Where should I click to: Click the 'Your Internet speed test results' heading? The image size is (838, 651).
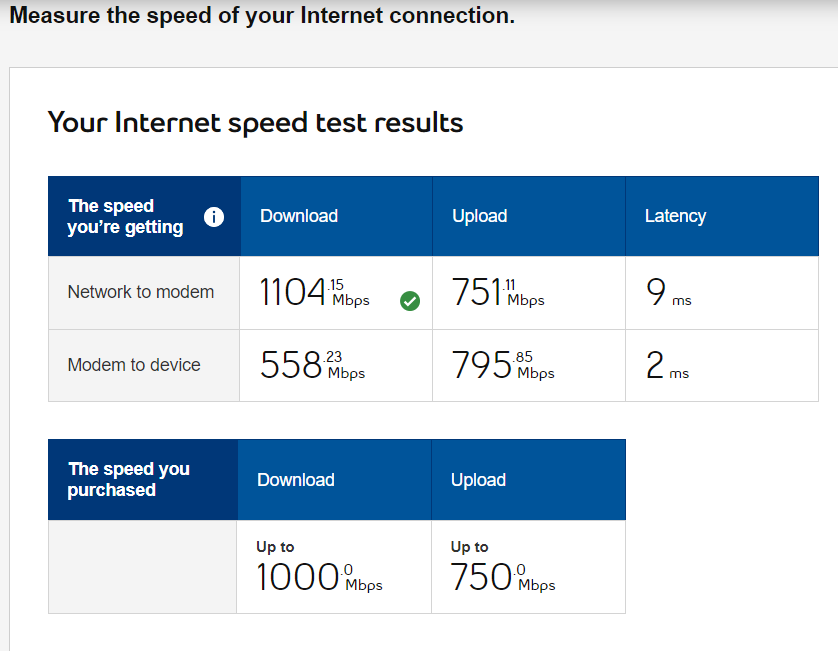[x=255, y=123]
